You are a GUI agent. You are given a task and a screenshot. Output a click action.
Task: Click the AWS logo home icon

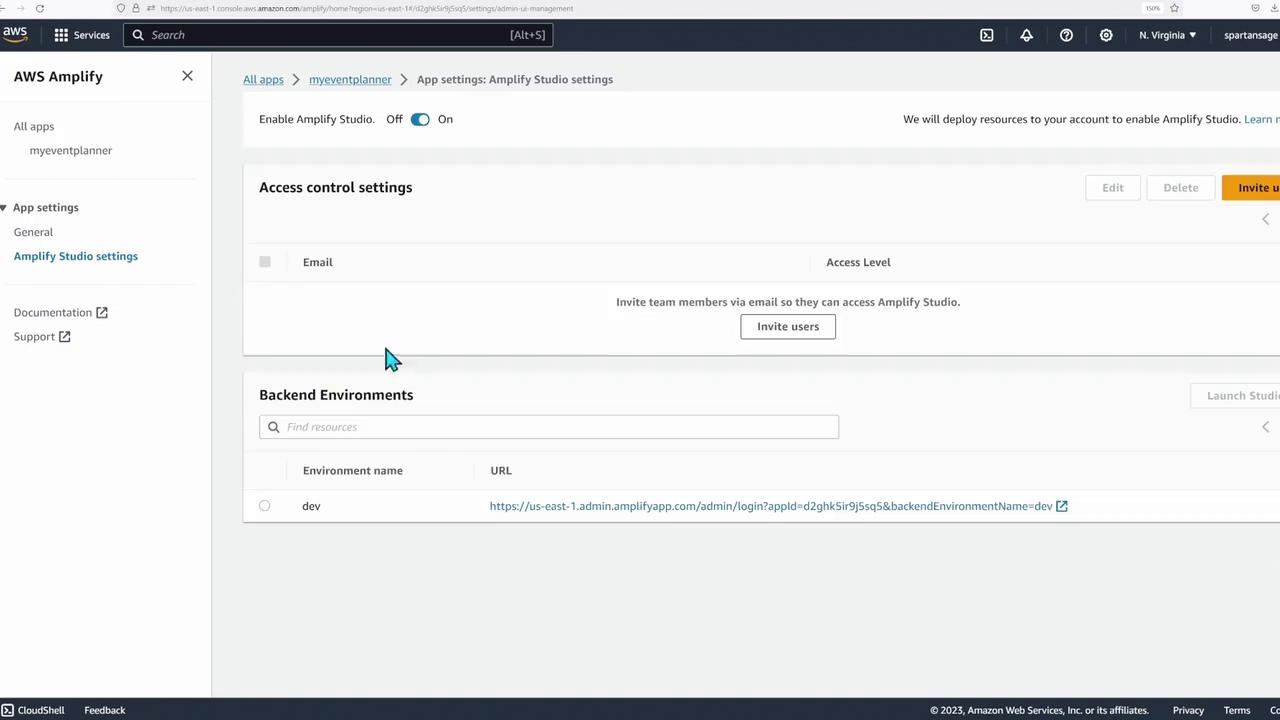15,35
